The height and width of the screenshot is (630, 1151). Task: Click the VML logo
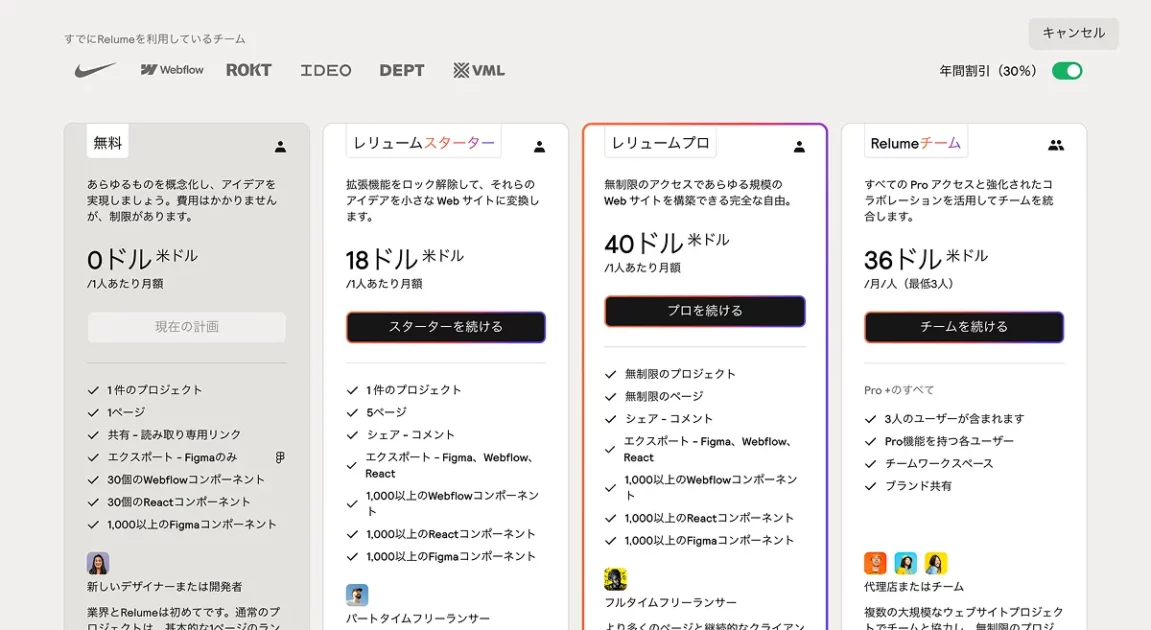point(479,70)
